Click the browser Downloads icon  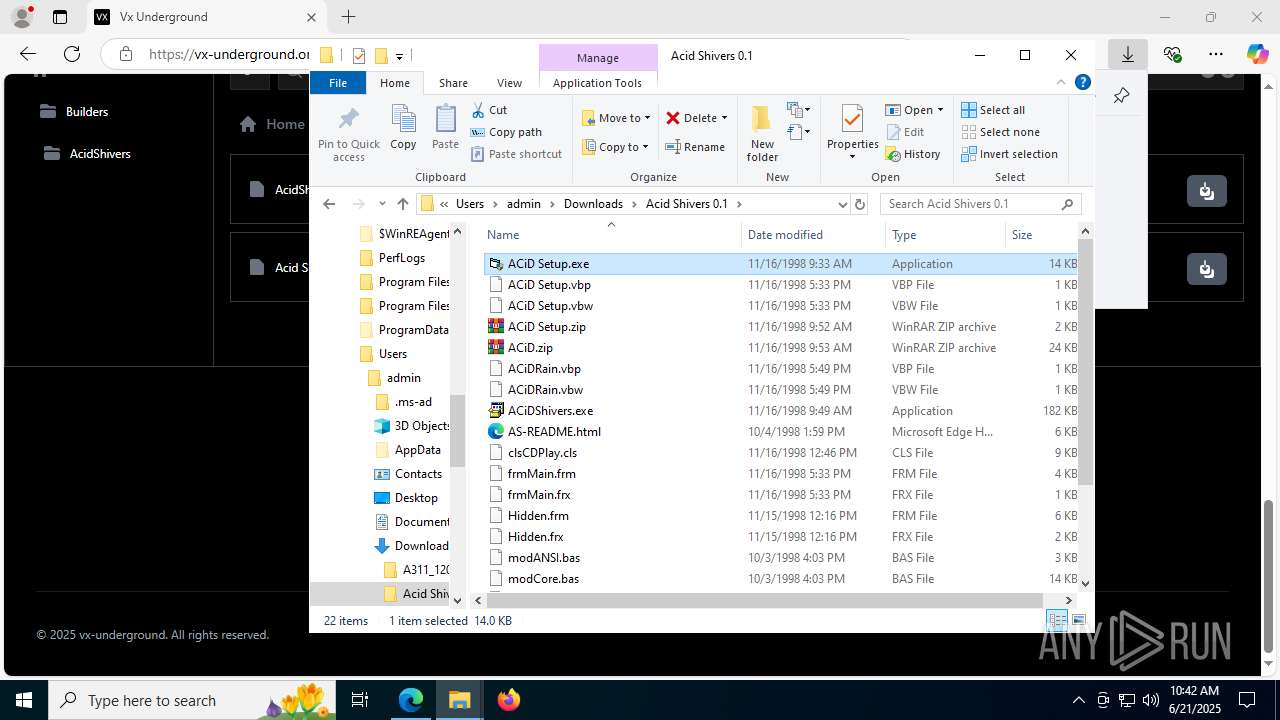point(1128,54)
